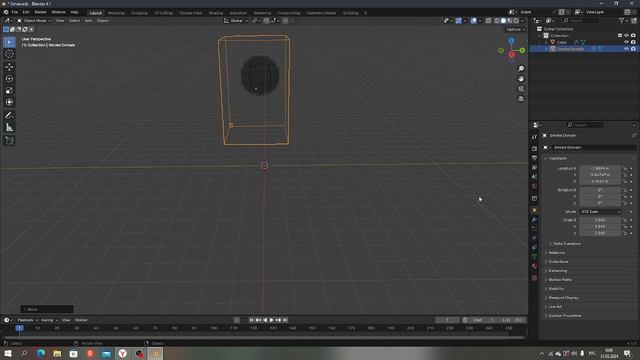Select the Cursor tool
Screen dimensions: 640x360
9,54
